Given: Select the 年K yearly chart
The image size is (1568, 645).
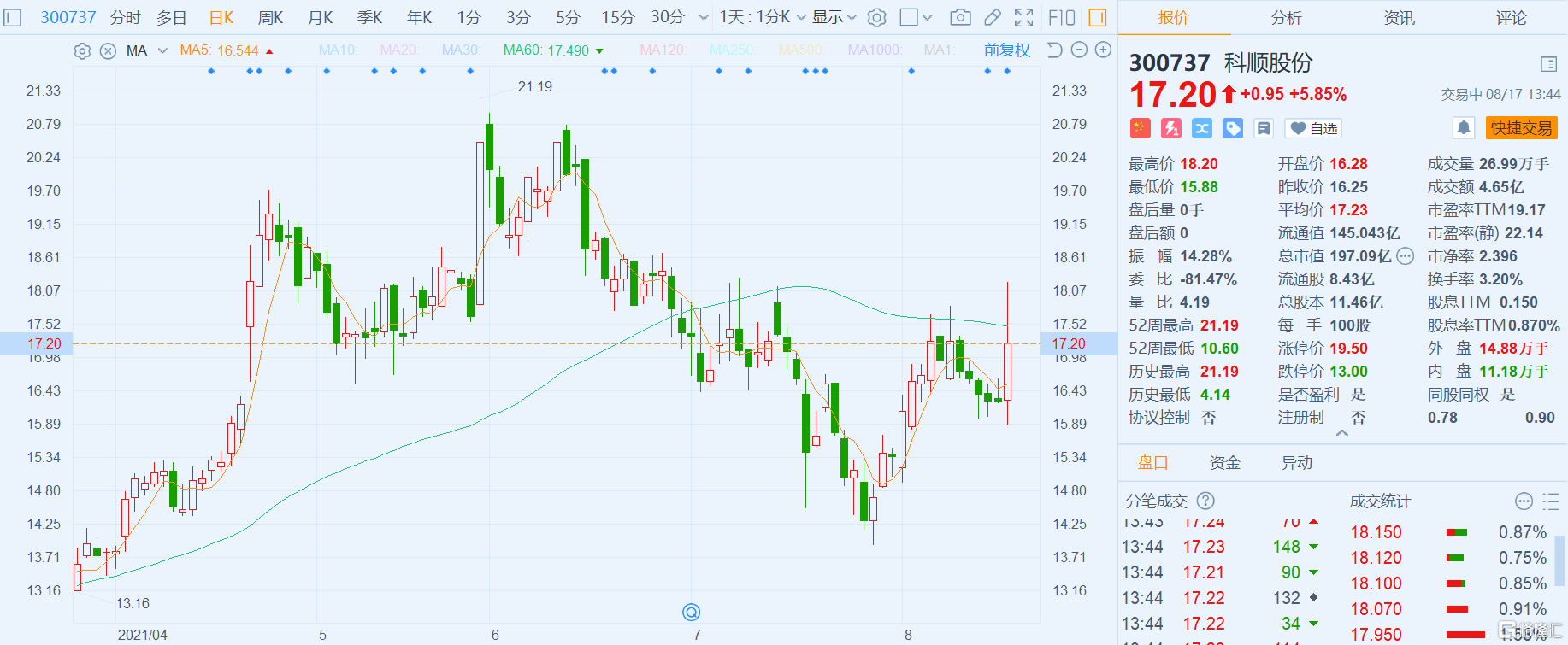Looking at the screenshot, I should tap(419, 17).
